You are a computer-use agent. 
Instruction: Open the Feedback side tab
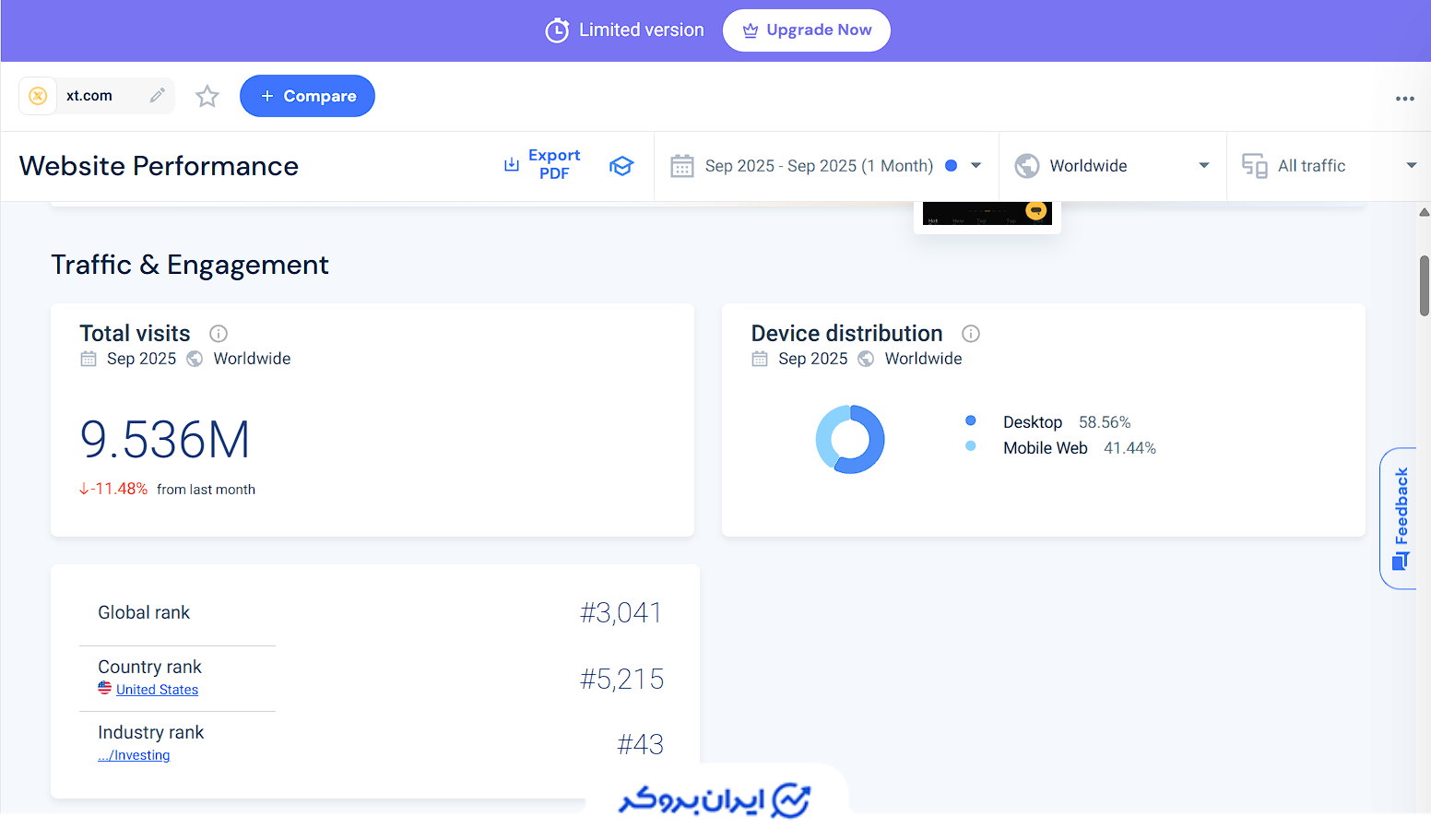coord(1401,518)
